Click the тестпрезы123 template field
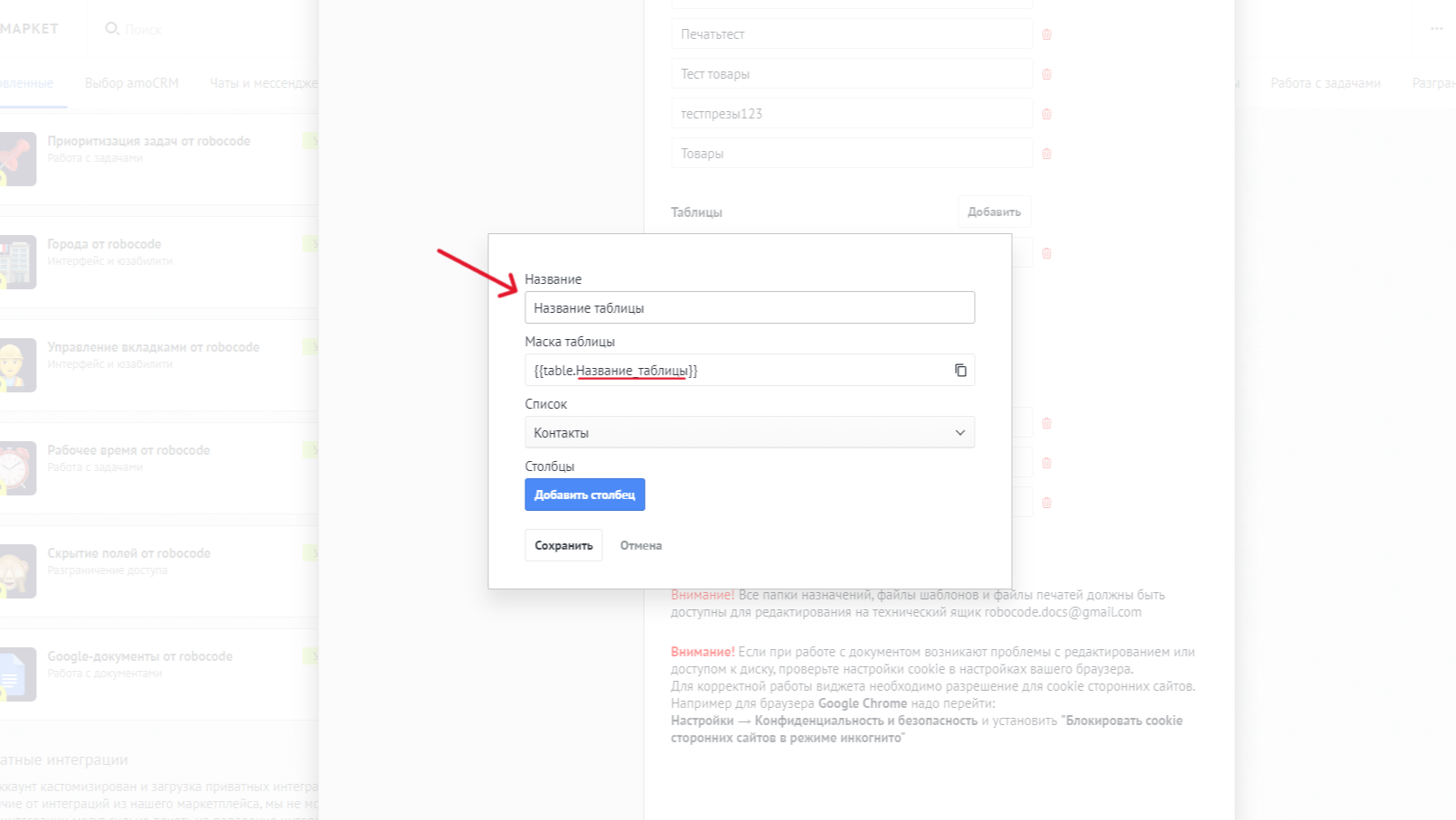This screenshot has height=820, width=1456. click(x=852, y=114)
